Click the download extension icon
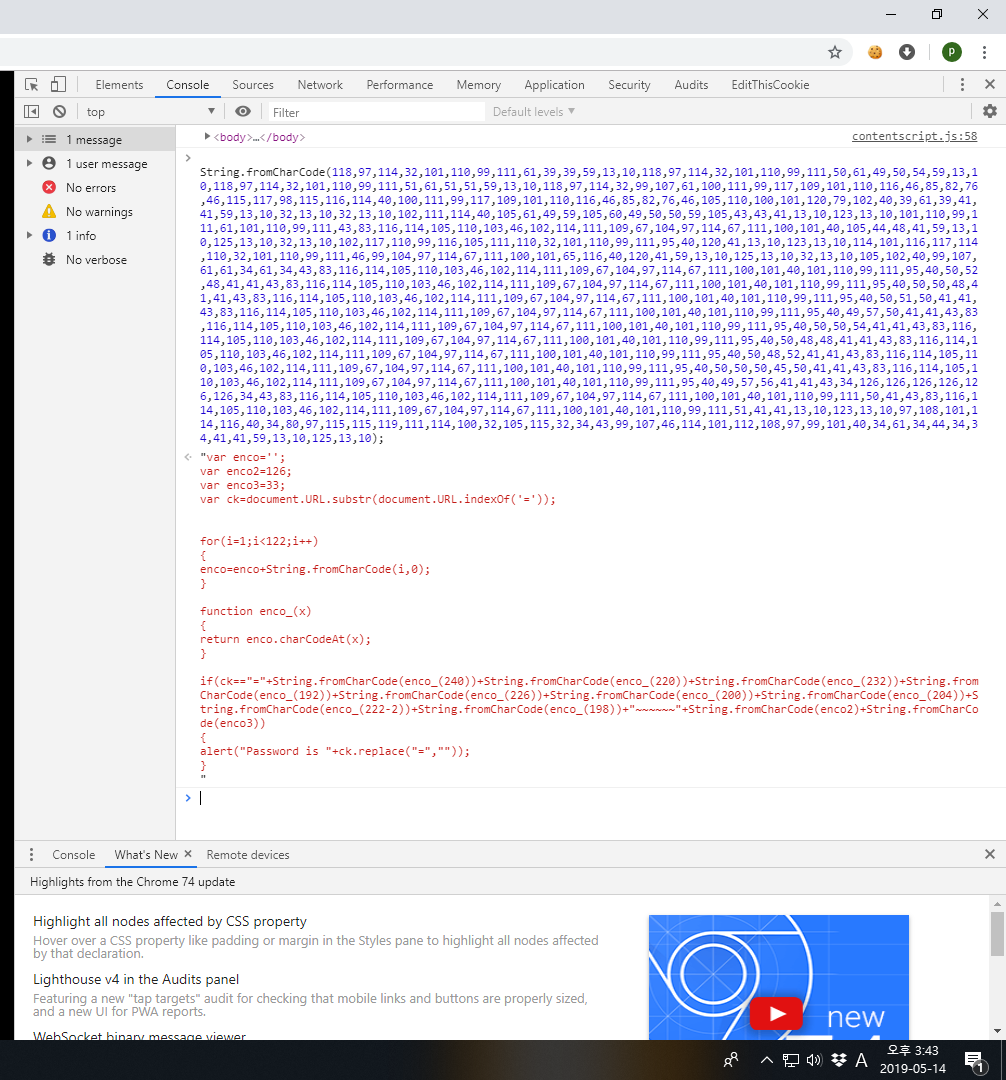The height and width of the screenshot is (1080, 1006). tap(907, 52)
